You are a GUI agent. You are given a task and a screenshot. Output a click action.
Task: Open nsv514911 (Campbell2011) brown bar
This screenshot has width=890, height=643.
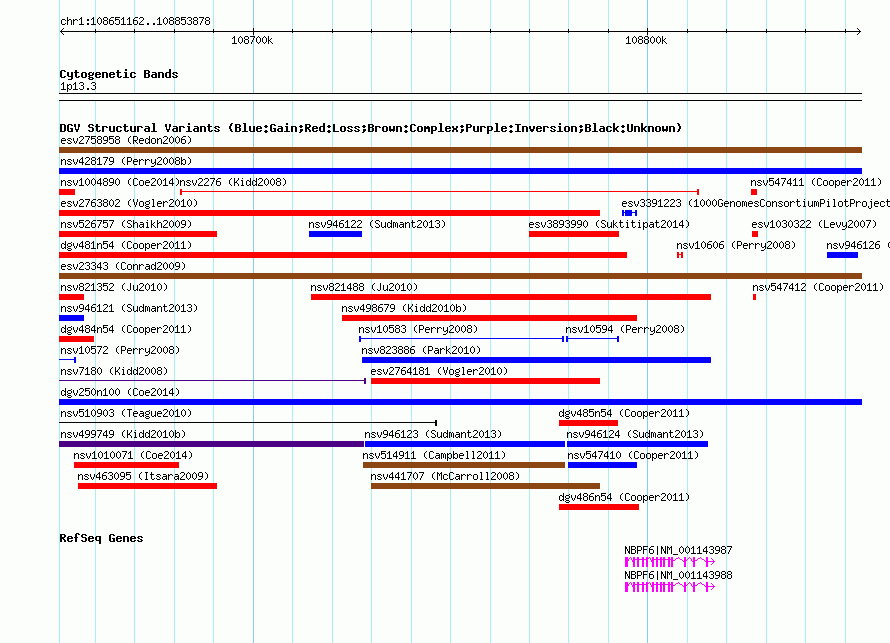click(464, 465)
